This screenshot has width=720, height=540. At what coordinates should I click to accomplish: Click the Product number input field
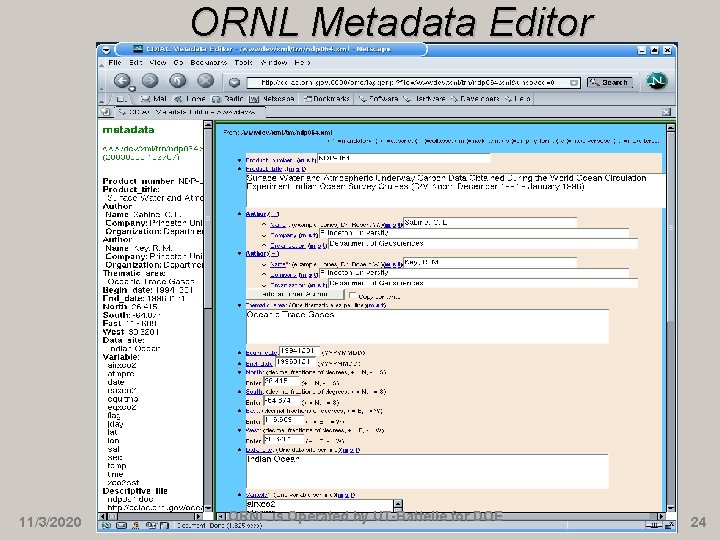point(404,158)
